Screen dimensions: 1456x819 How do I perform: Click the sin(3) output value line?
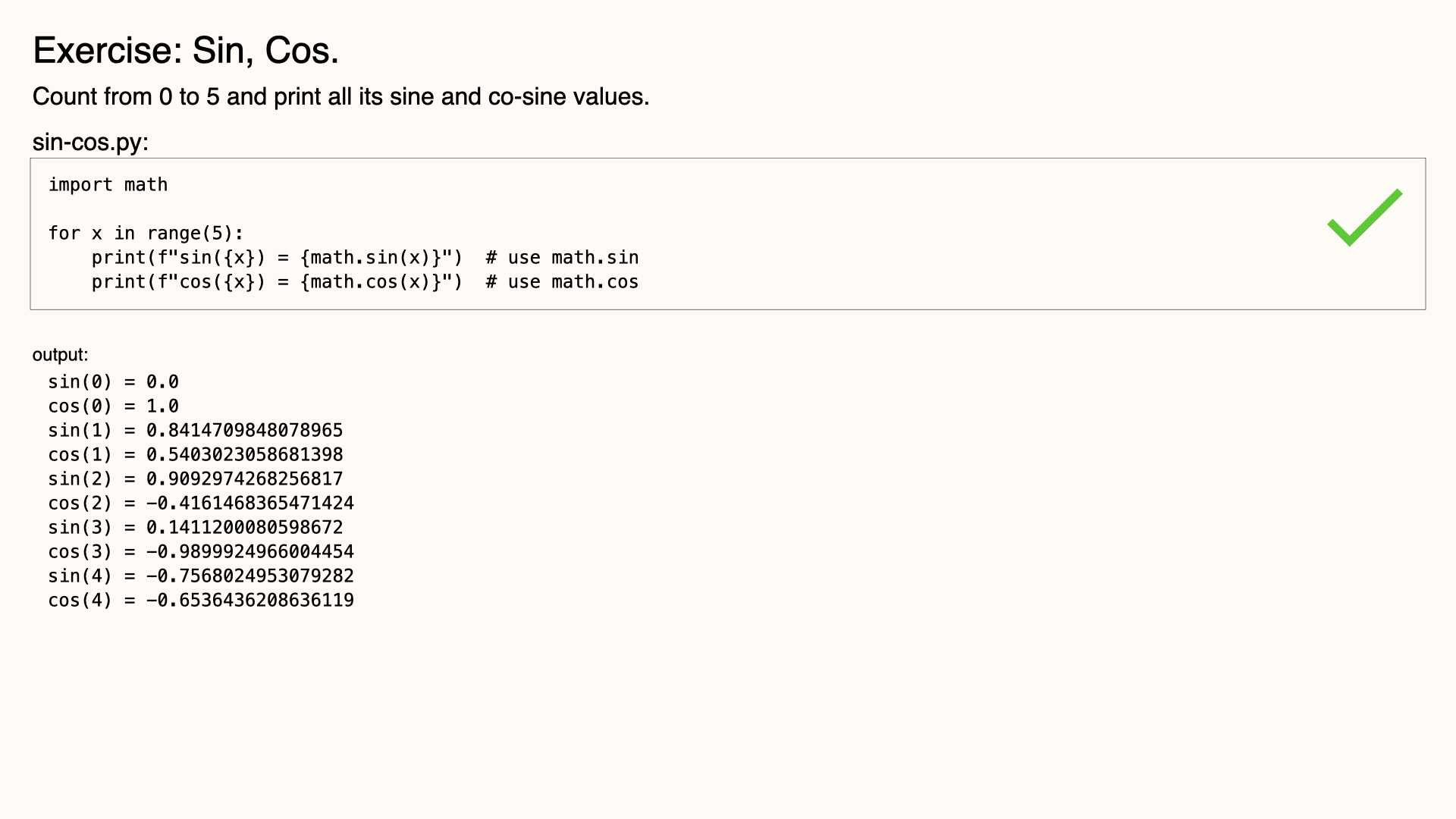[196, 528]
